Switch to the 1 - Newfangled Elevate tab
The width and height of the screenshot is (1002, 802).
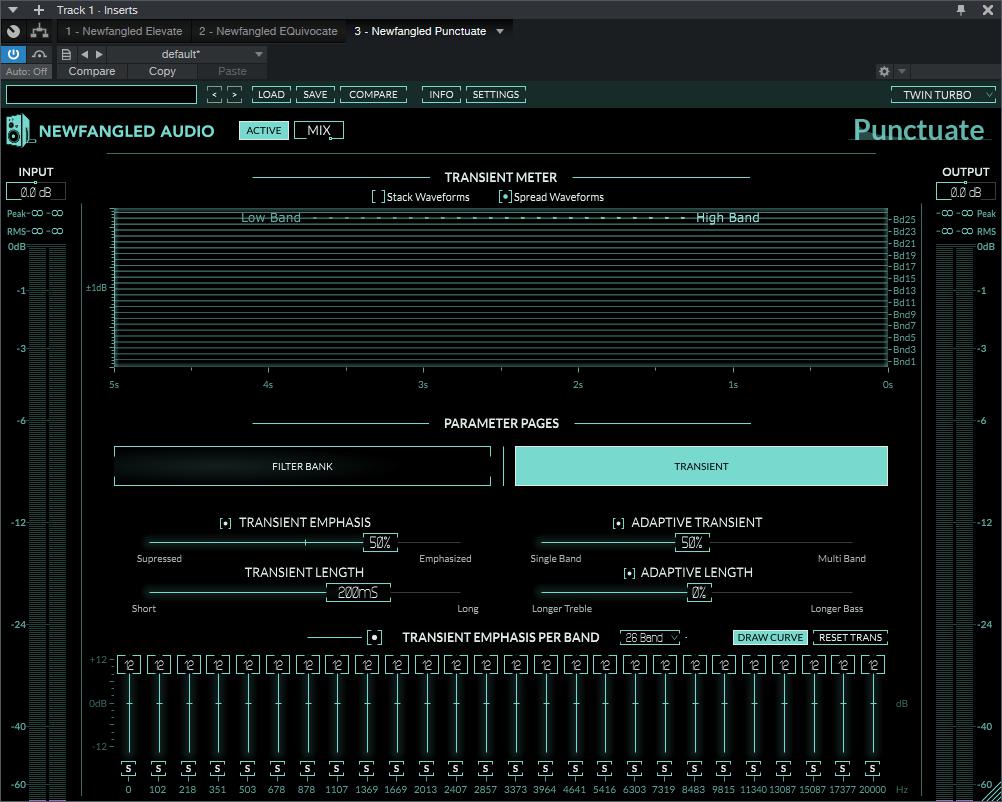click(x=124, y=31)
